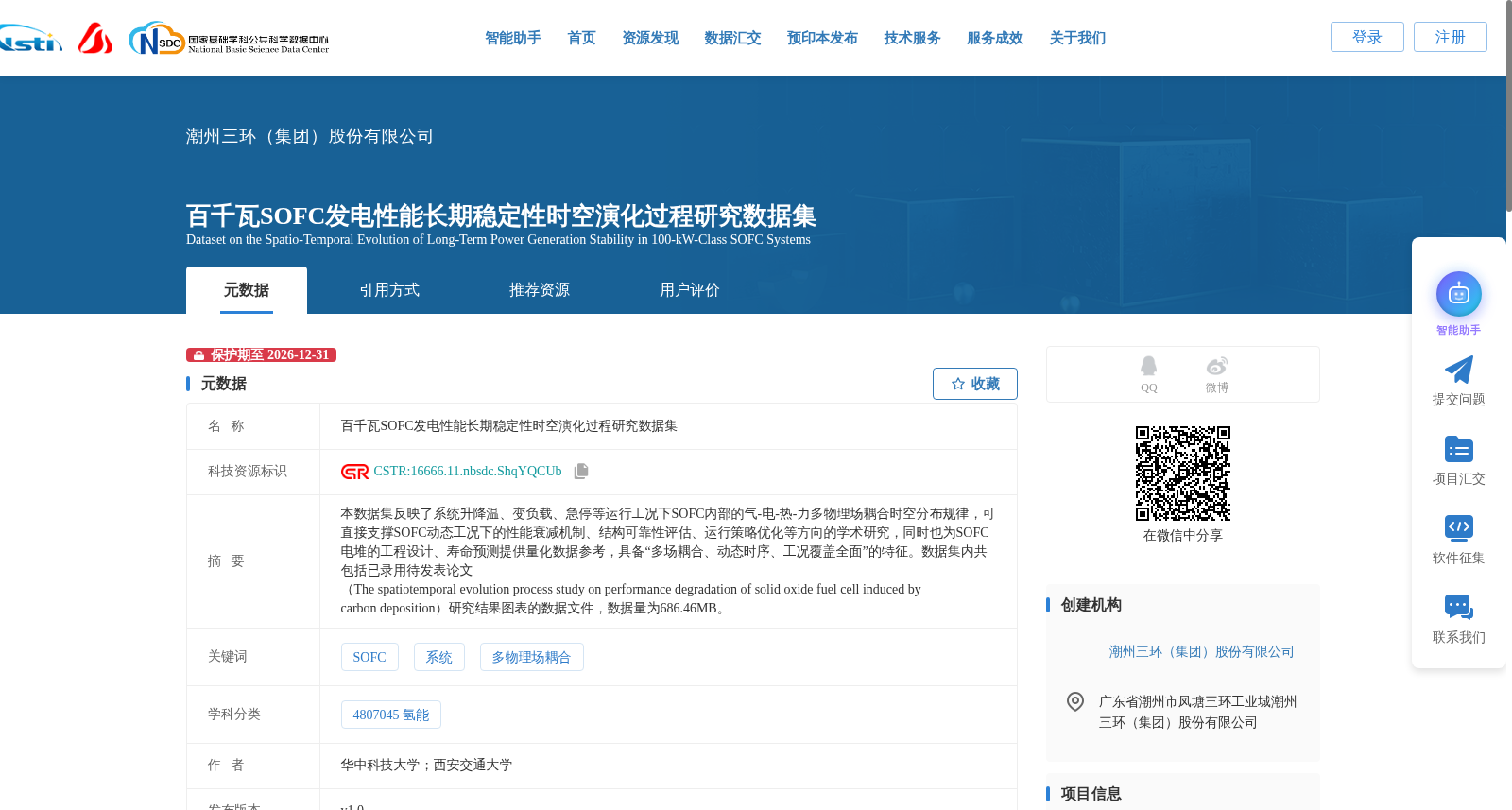
Task: Click the 多物理场耦合 keyword tag
Action: click(531, 657)
